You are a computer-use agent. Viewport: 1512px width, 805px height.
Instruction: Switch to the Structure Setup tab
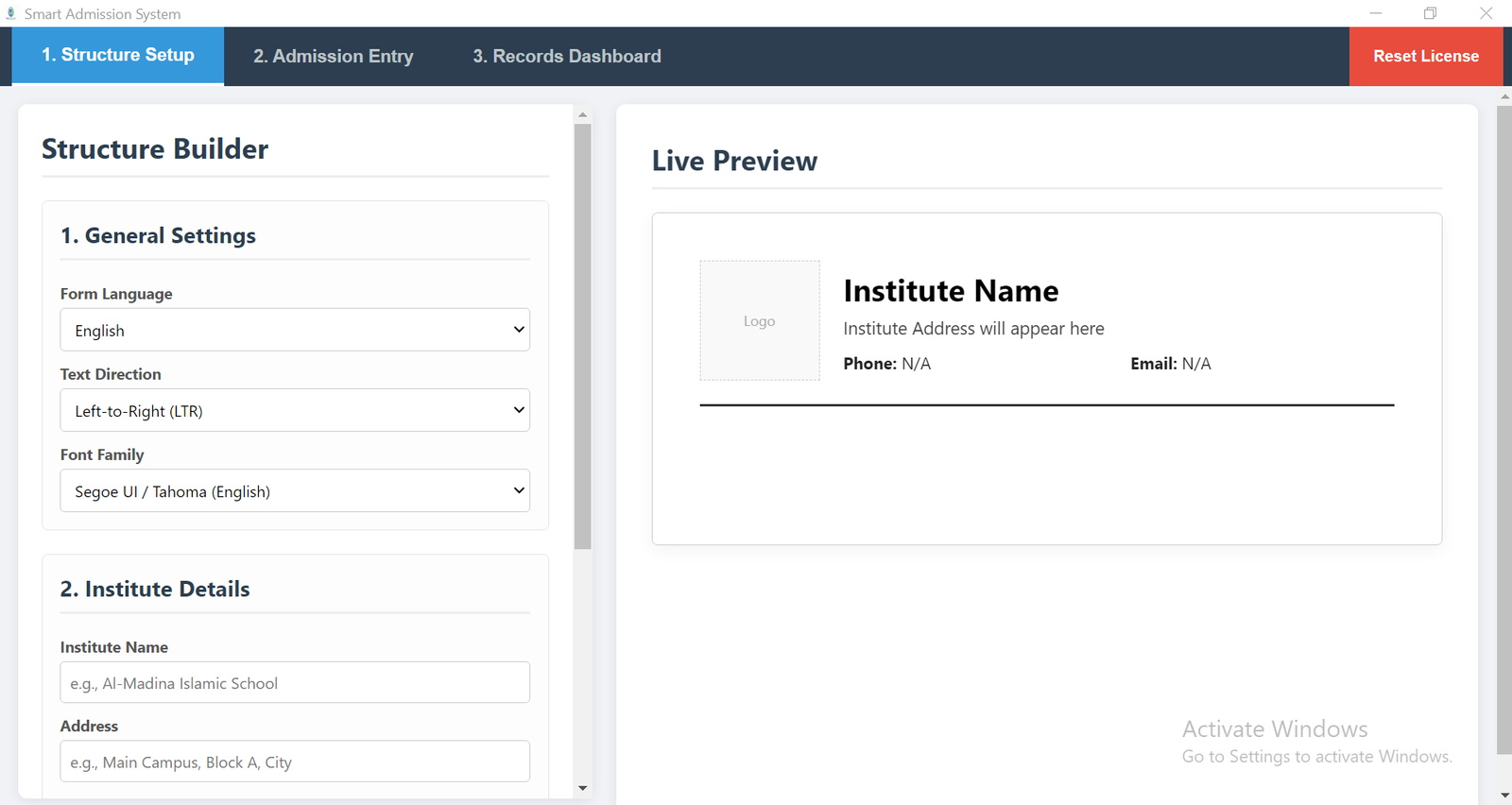(118, 56)
